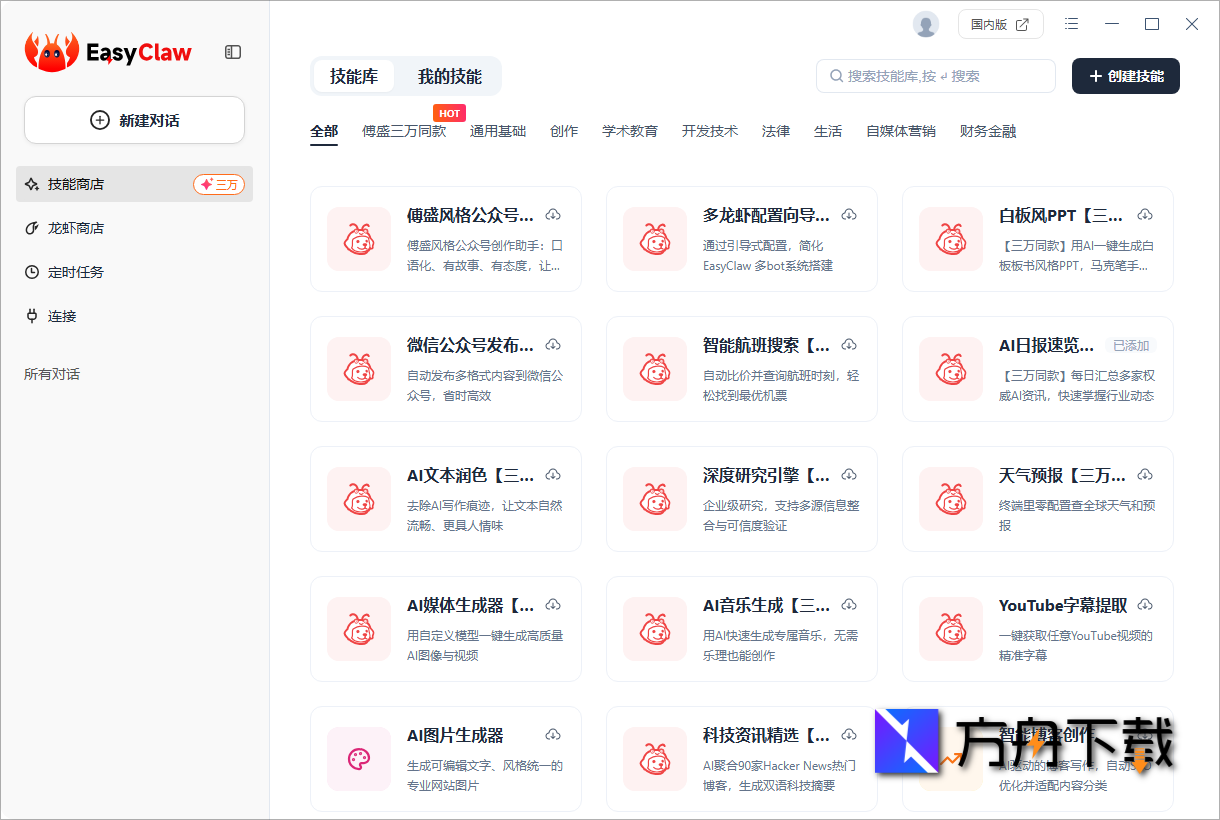Viewport: 1220px width, 820px height.
Task: Select the 学术教育 category tab
Action: pyautogui.click(x=630, y=130)
